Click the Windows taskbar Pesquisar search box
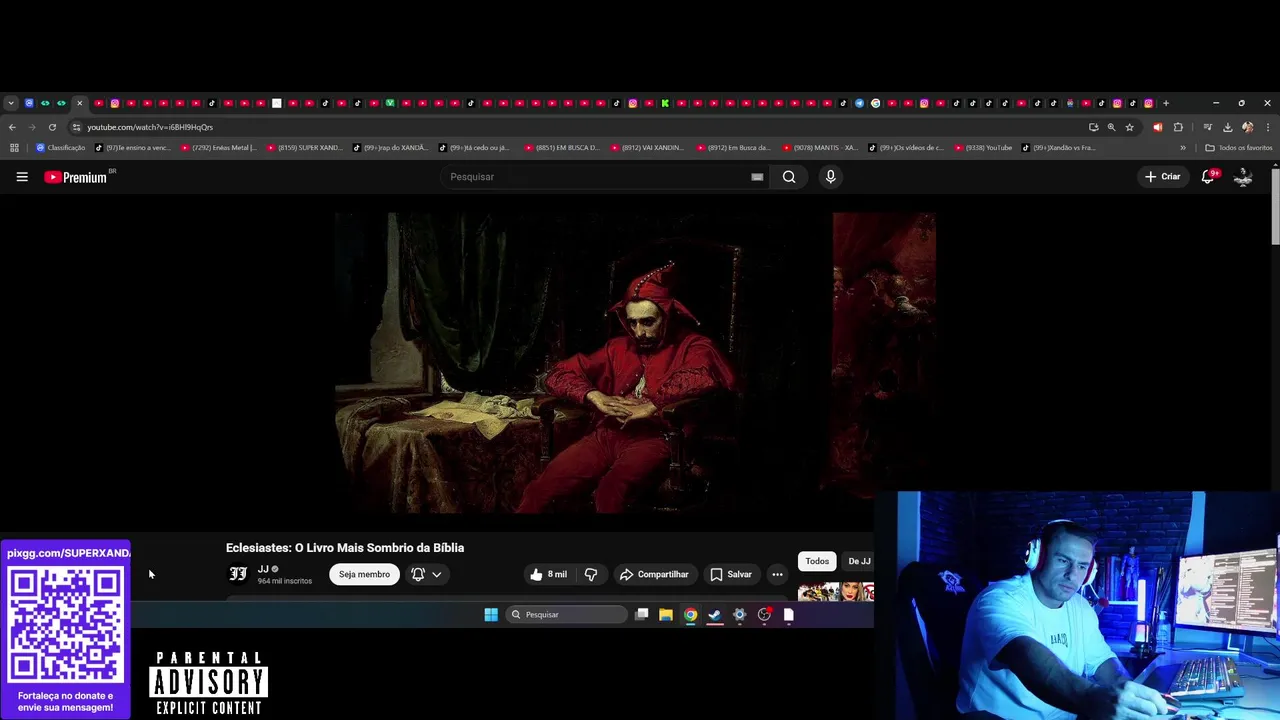Image resolution: width=1280 pixels, height=720 pixels. [566, 615]
